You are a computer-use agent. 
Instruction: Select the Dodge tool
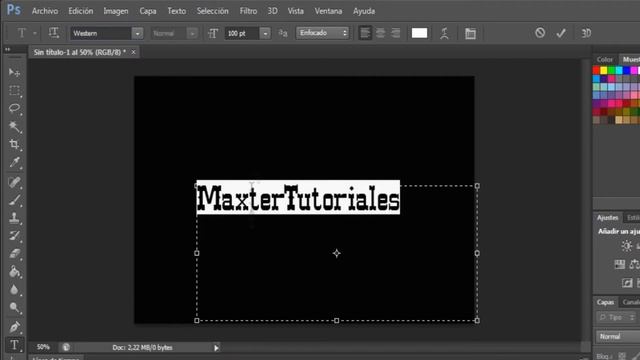[x=14, y=308]
